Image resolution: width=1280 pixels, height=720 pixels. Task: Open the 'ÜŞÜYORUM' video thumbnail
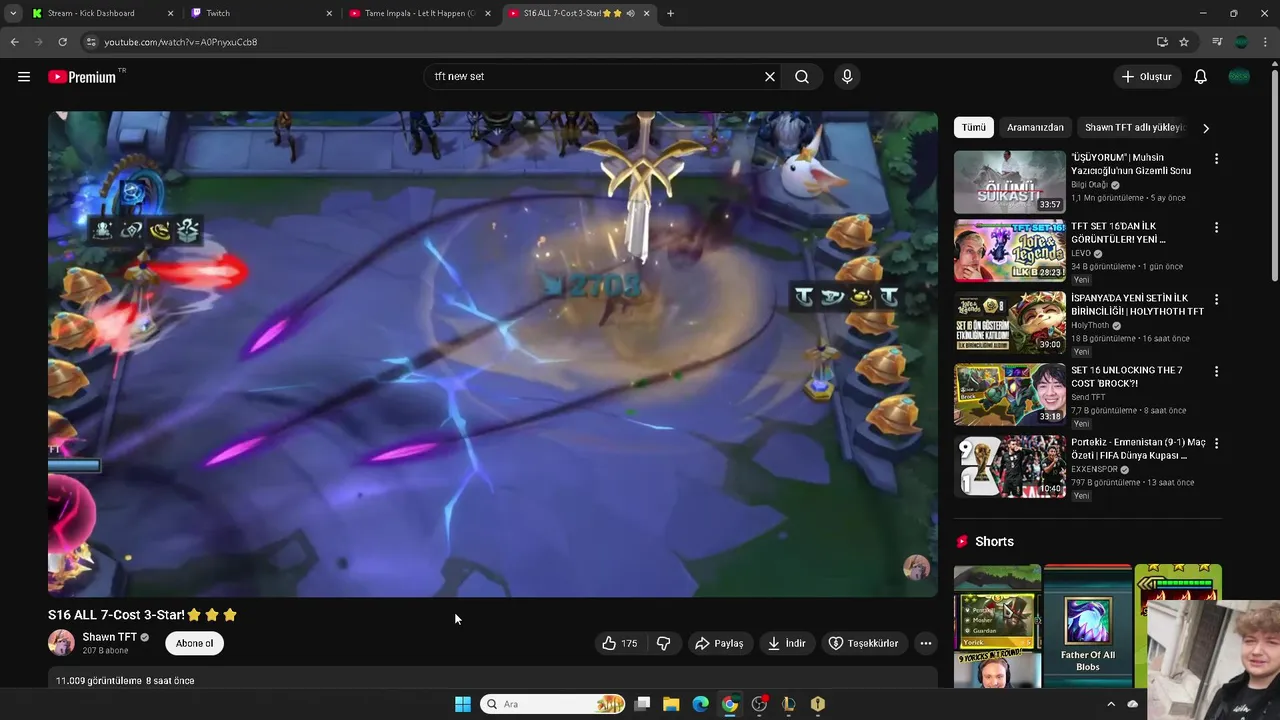click(1009, 181)
